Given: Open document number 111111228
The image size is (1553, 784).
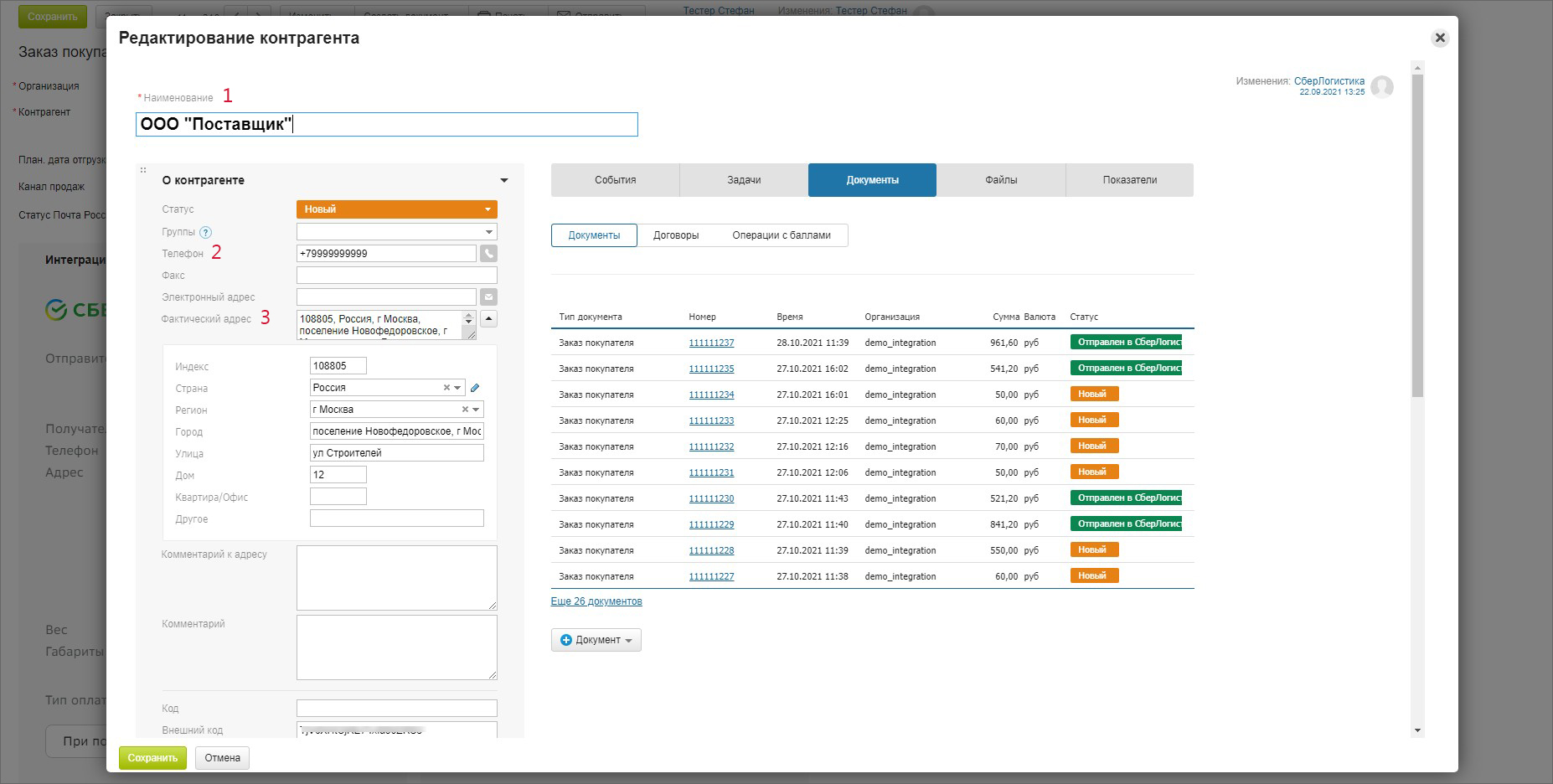Looking at the screenshot, I should click(x=711, y=550).
